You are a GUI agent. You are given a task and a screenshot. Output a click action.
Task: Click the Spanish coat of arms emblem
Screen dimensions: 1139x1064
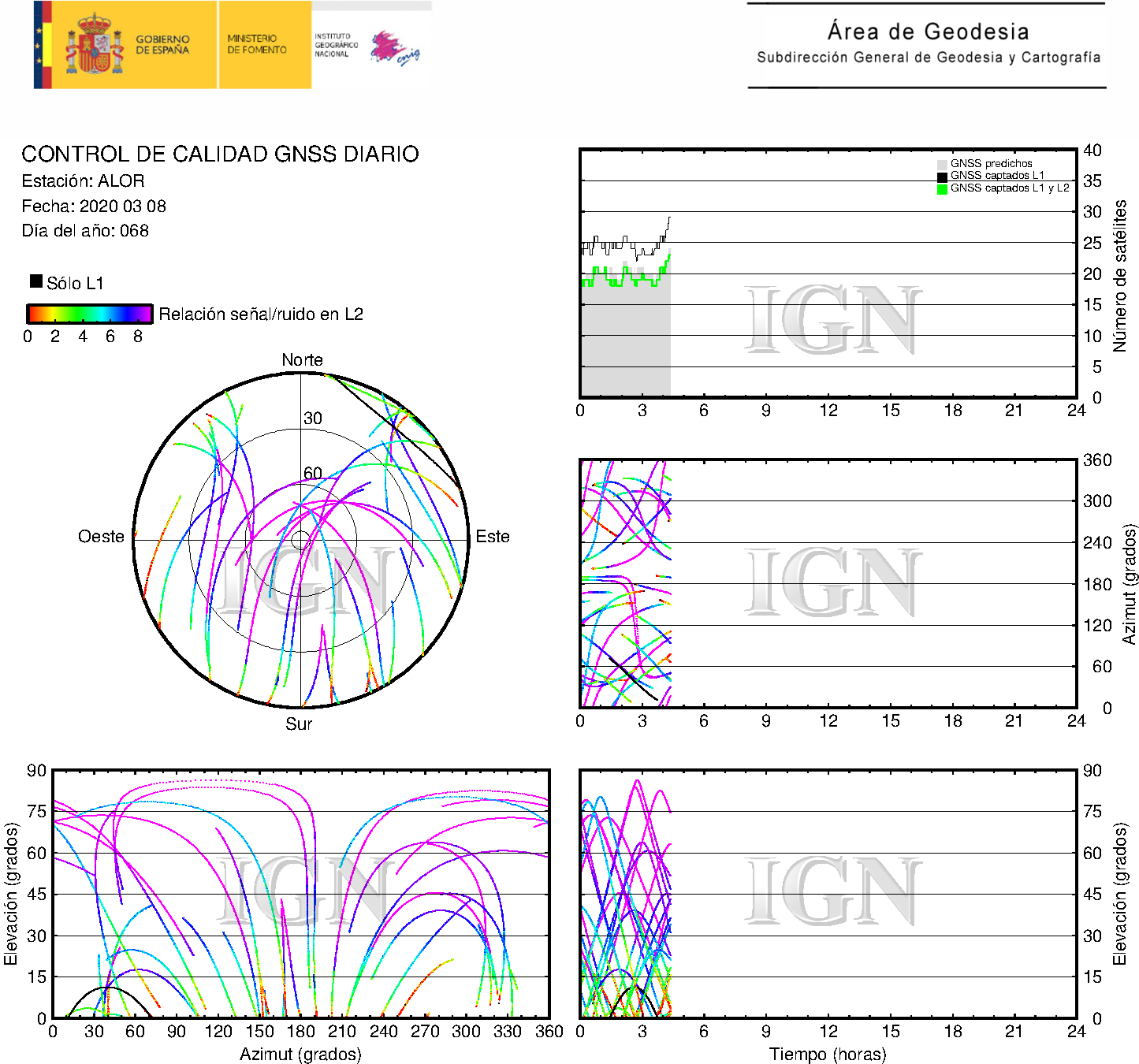[94, 45]
